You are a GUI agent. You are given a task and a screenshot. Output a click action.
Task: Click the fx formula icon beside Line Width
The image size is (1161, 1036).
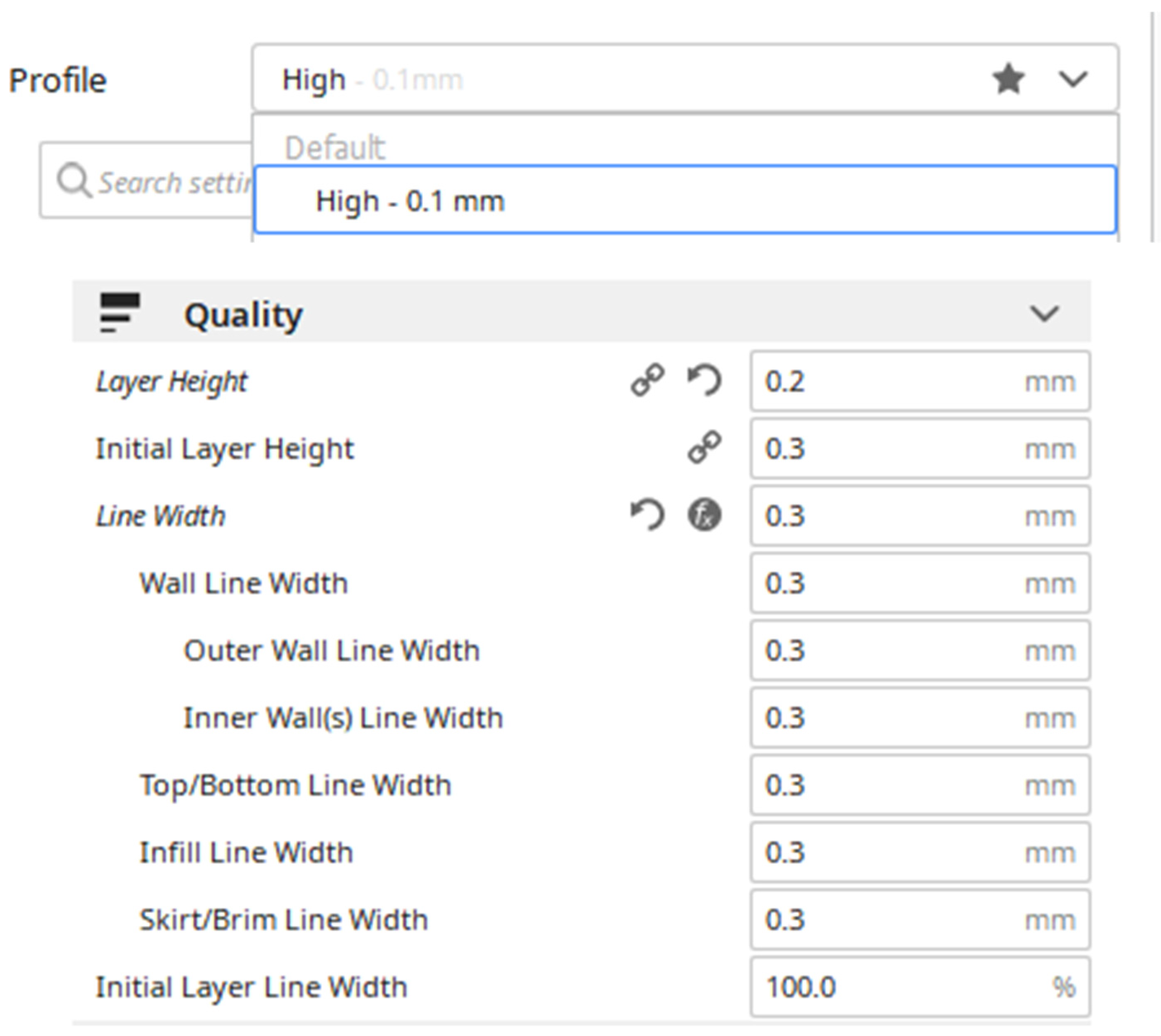tap(705, 515)
